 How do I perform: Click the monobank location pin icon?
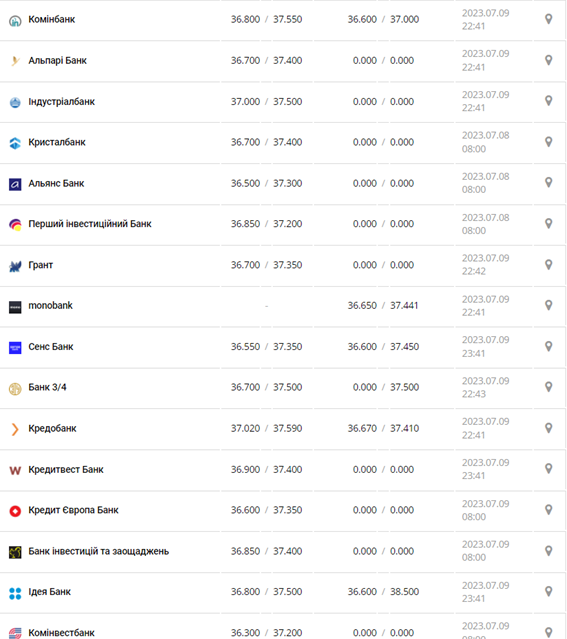pos(549,305)
